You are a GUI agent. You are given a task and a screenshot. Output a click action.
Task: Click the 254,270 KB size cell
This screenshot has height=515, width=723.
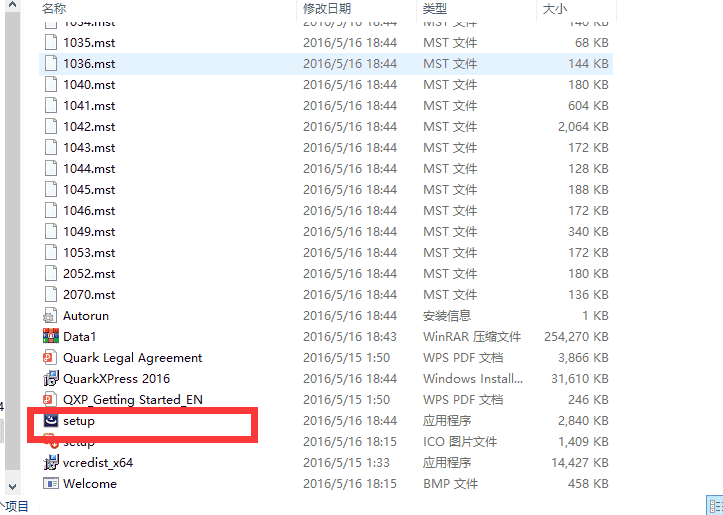click(x=576, y=337)
